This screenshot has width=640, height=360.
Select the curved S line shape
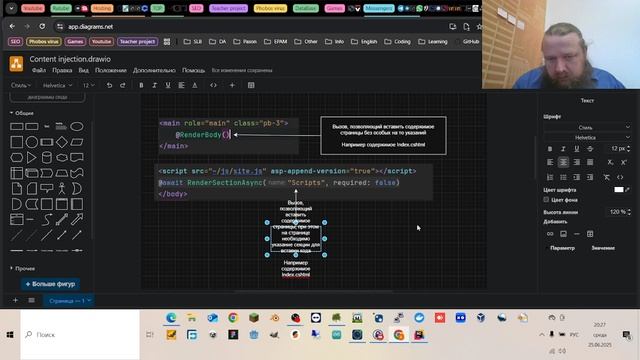[47, 220]
